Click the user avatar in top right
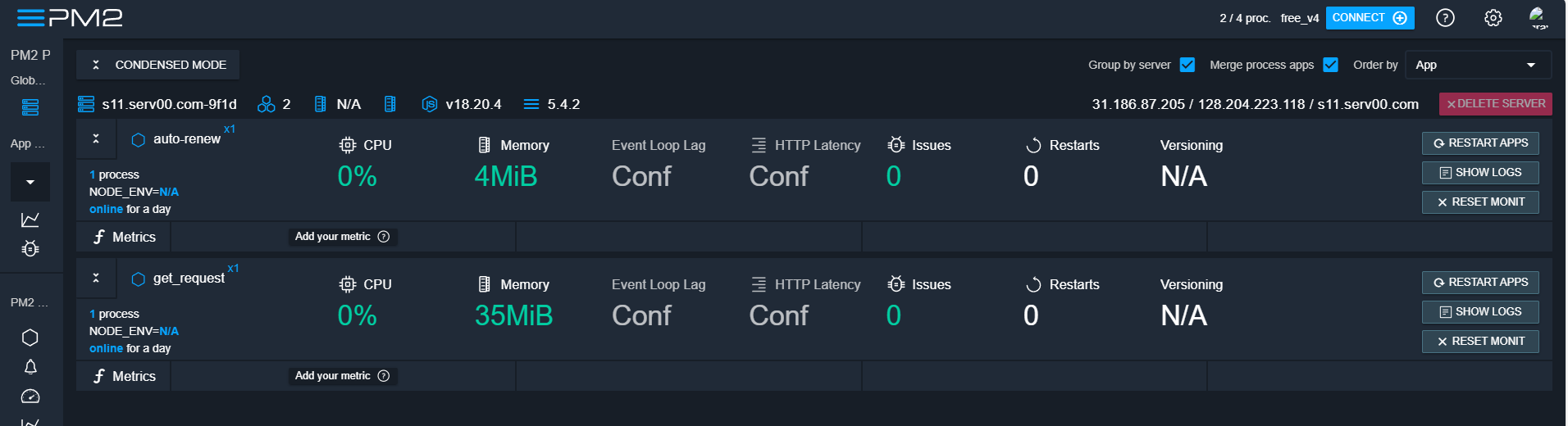1568x426 pixels. (1538, 18)
